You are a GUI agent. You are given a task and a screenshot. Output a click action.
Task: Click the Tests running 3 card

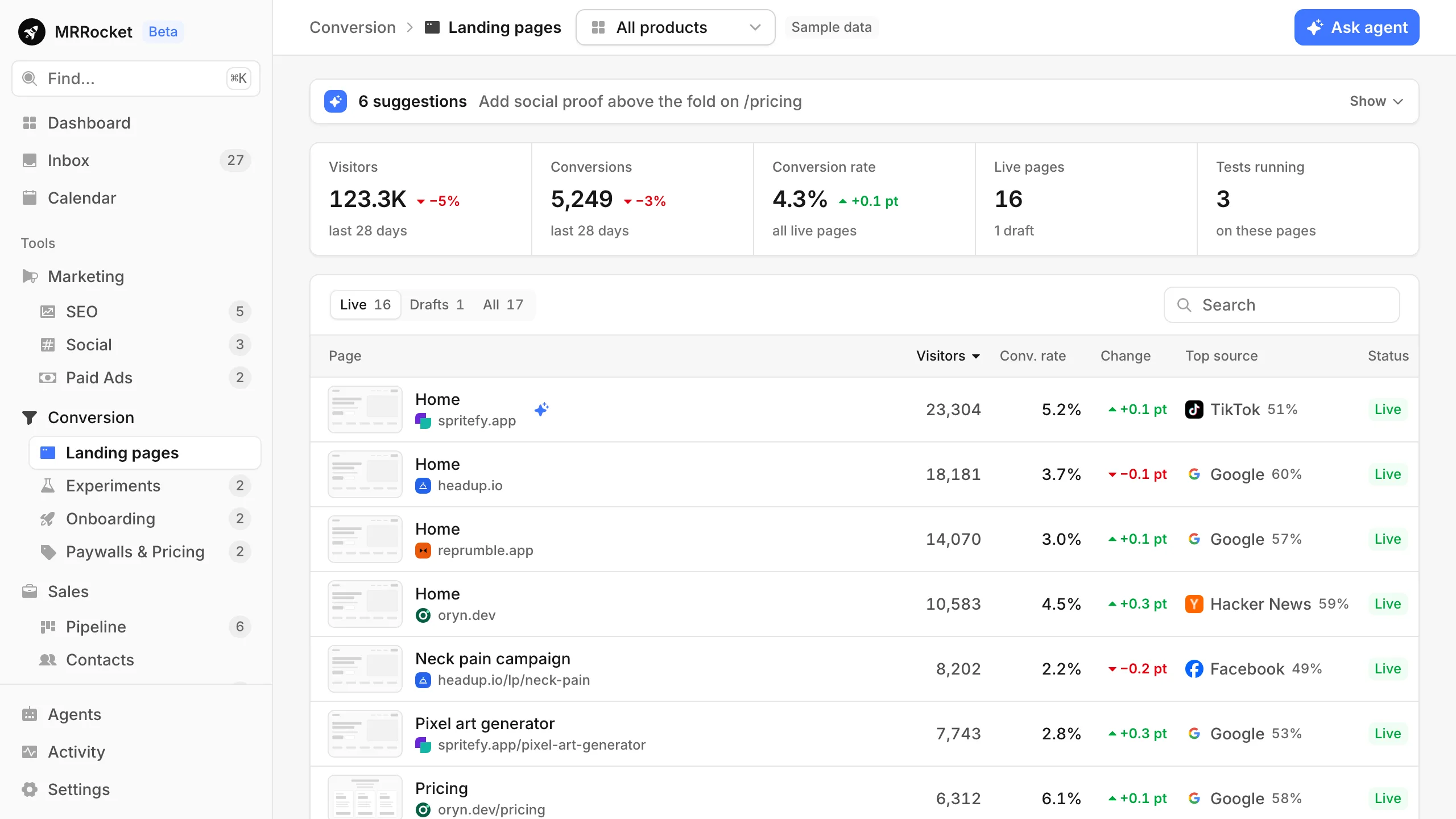(x=1308, y=199)
